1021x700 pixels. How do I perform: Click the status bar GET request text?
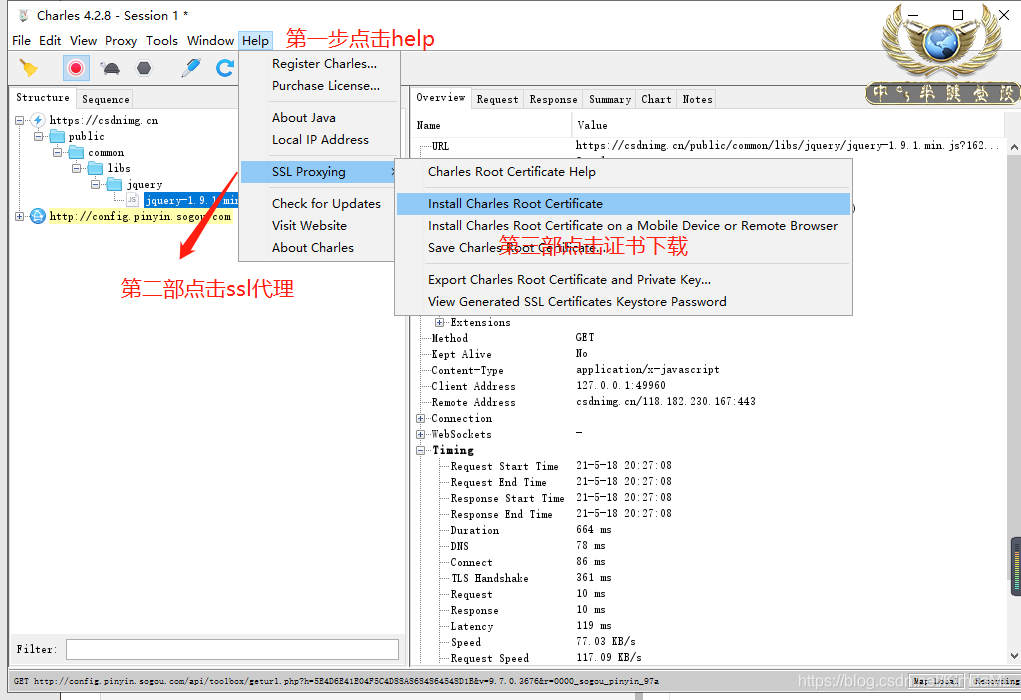[x=336, y=681]
